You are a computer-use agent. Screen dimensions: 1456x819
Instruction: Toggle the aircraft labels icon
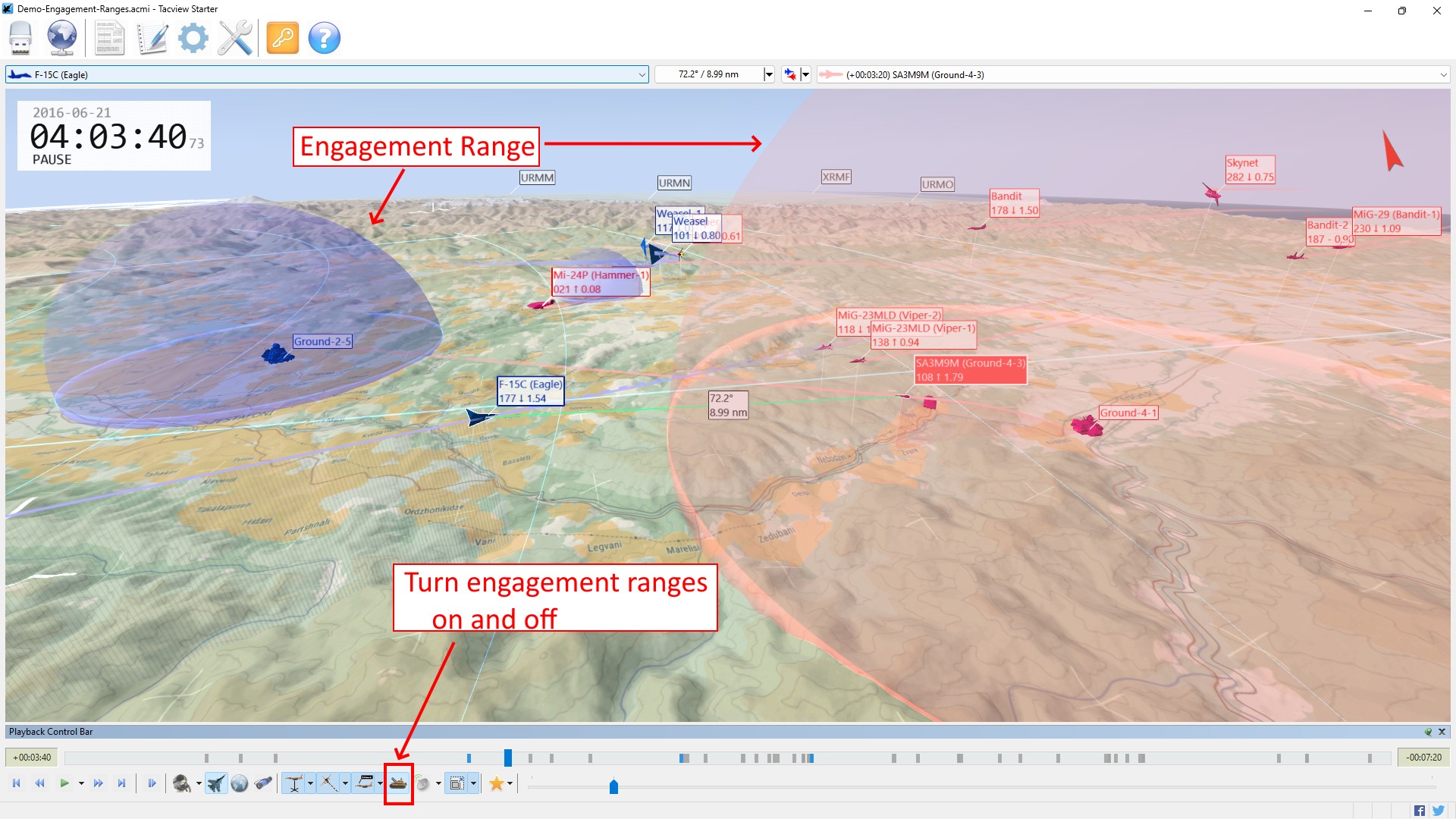tap(364, 783)
